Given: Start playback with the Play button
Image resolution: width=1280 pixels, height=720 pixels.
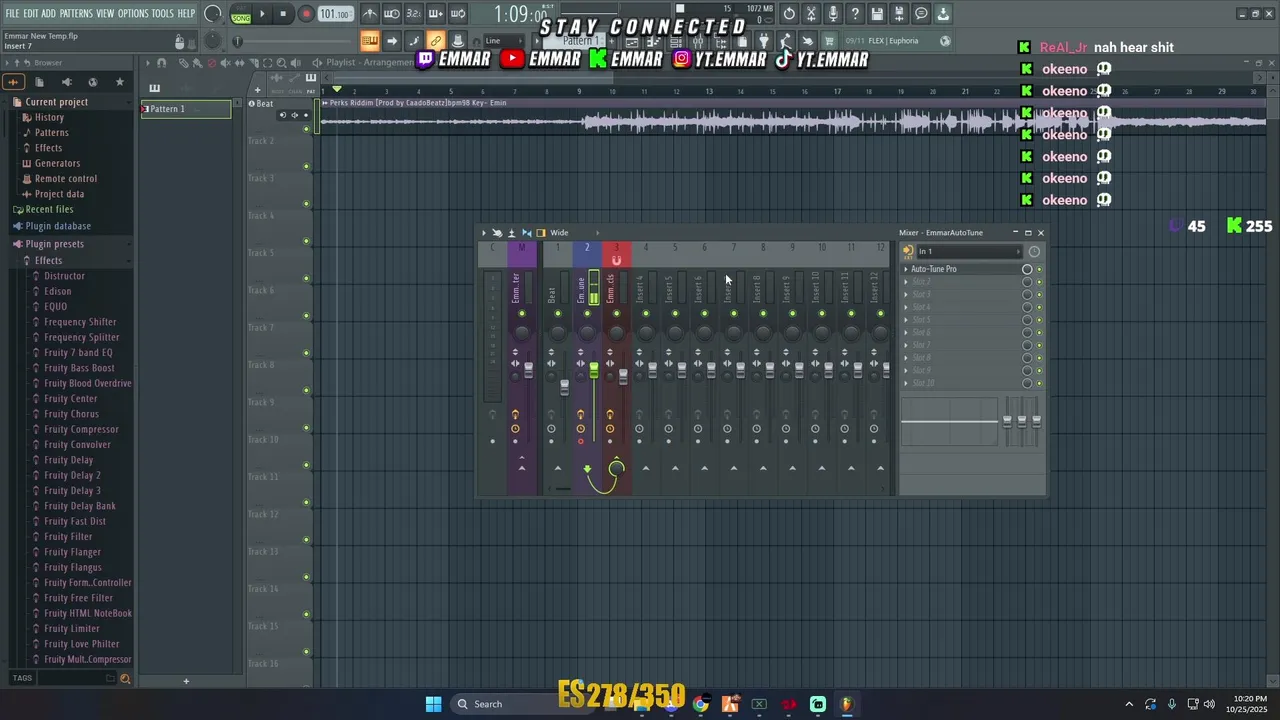Looking at the screenshot, I should tap(262, 14).
